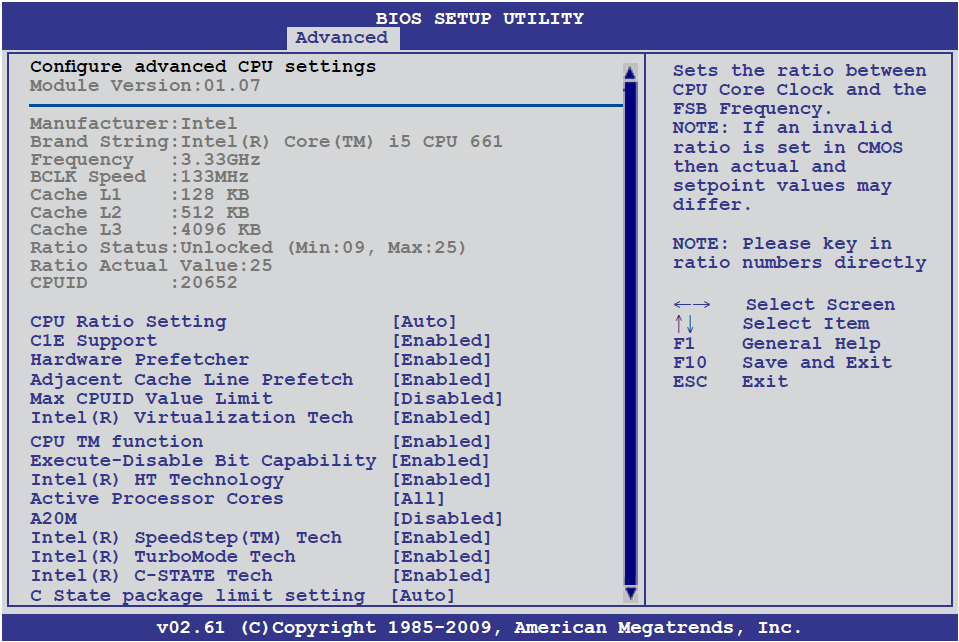The width and height of the screenshot is (959, 642).
Task: Select CPU Ratio Setting option
Action: point(128,322)
